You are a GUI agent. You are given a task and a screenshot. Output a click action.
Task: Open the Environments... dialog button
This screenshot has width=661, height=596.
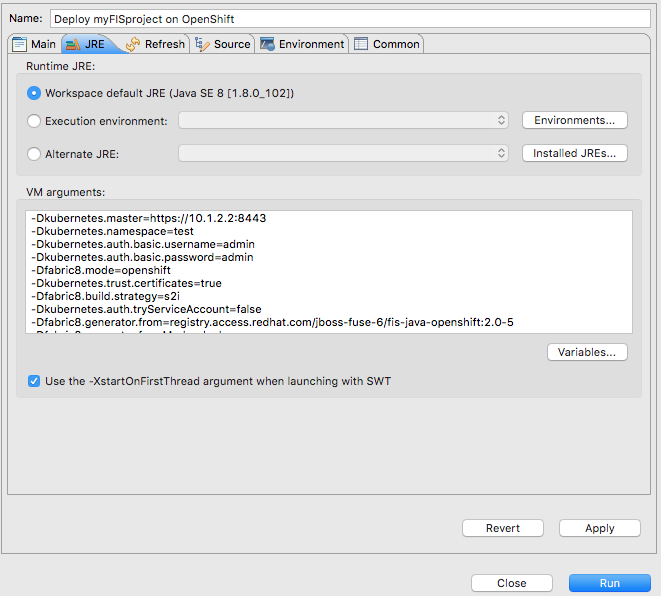point(574,120)
